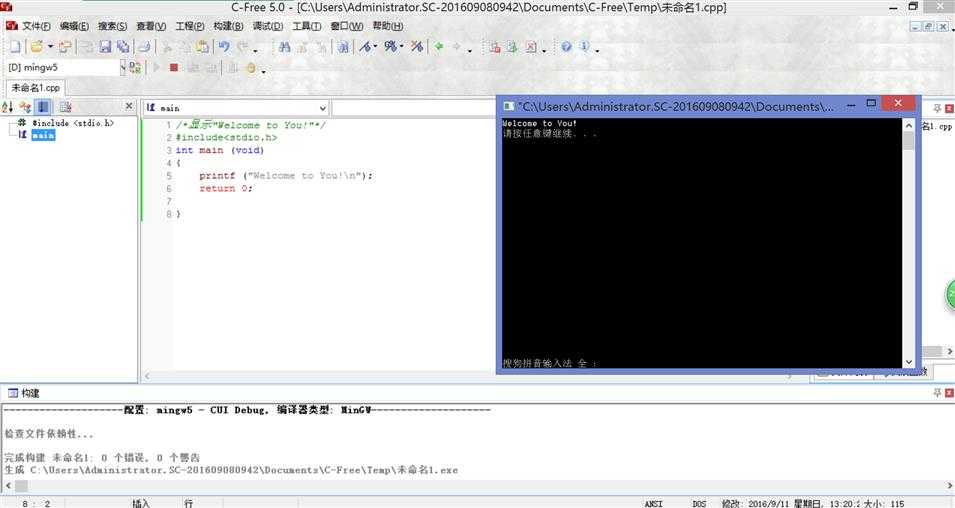Open the 工具(T) menu
The height and width of the screenshot is (508, 955).
[x=306, y=26]
